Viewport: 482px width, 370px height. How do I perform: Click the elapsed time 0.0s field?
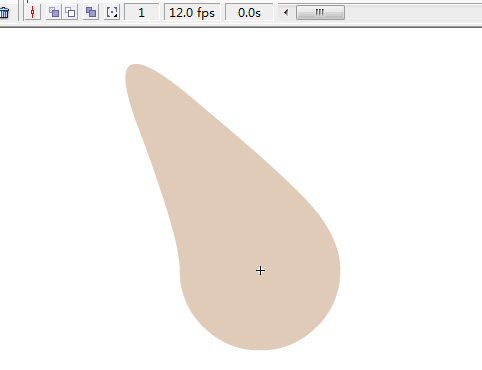click(249, 13)
